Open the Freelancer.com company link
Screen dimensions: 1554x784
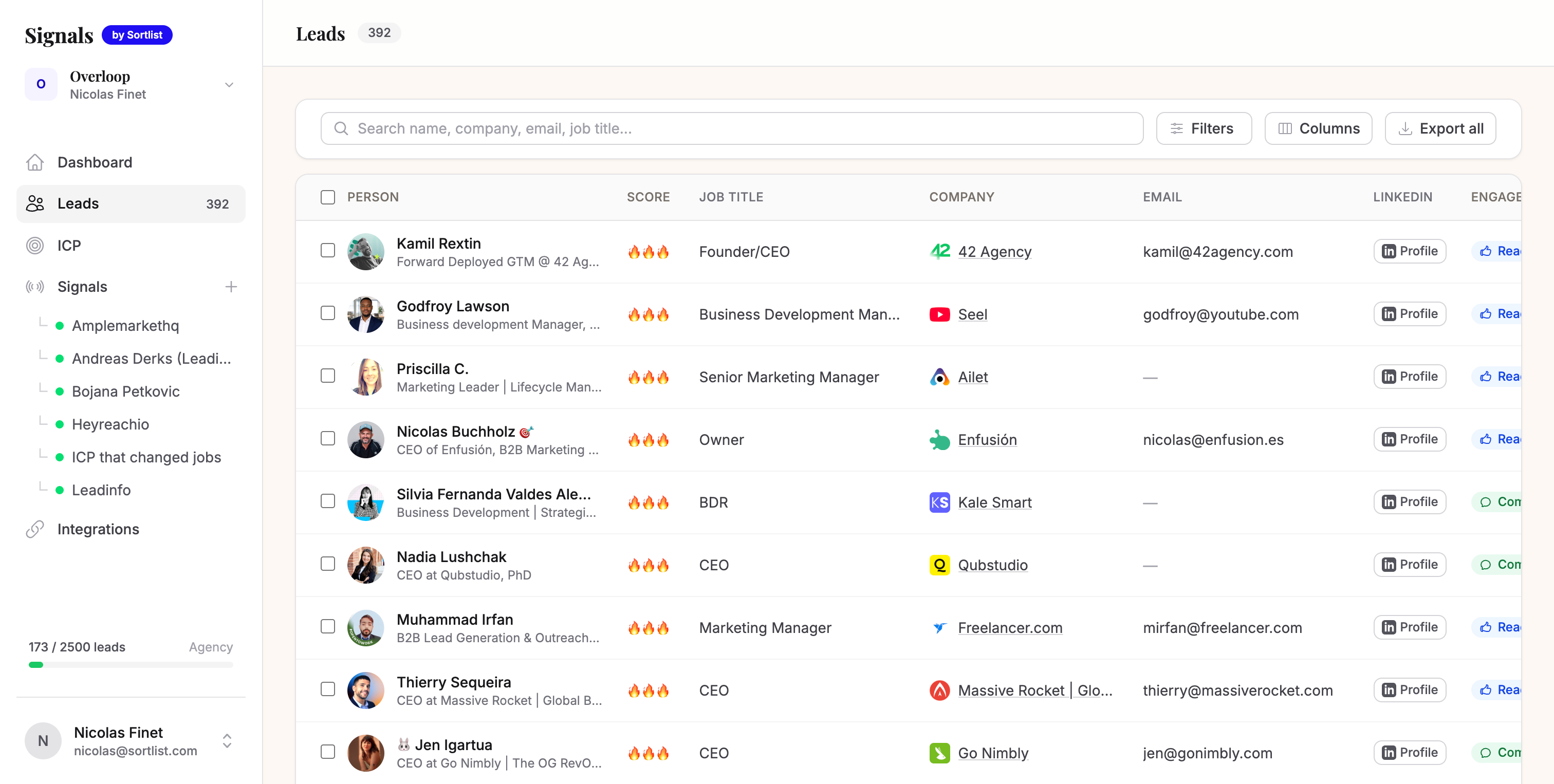1010,628
